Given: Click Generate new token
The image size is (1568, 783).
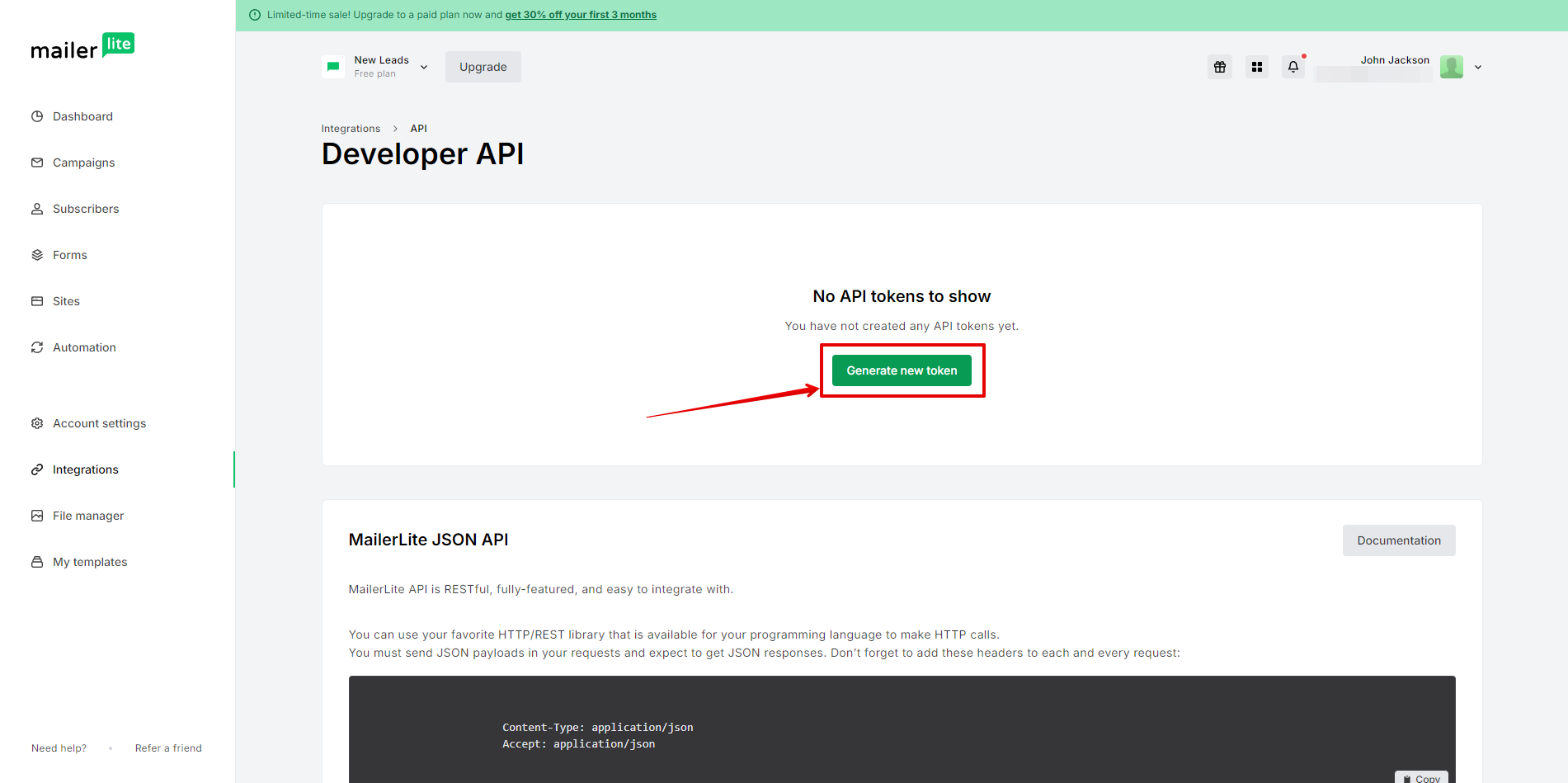Looking at the screenshot, I should pyautogui.click(x=902, y=370).
